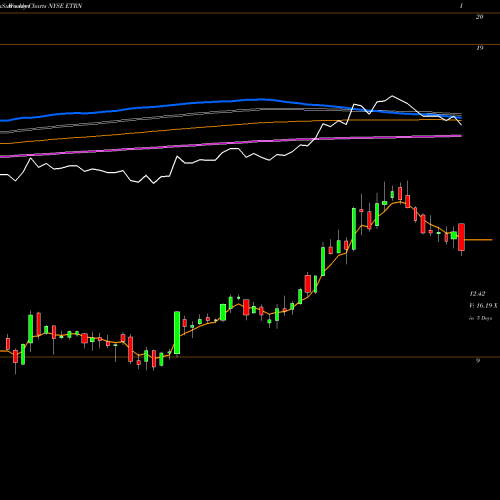Click the current price marker line right of last candle
This screenshot has width=500, height=500.
coord(478,240)
